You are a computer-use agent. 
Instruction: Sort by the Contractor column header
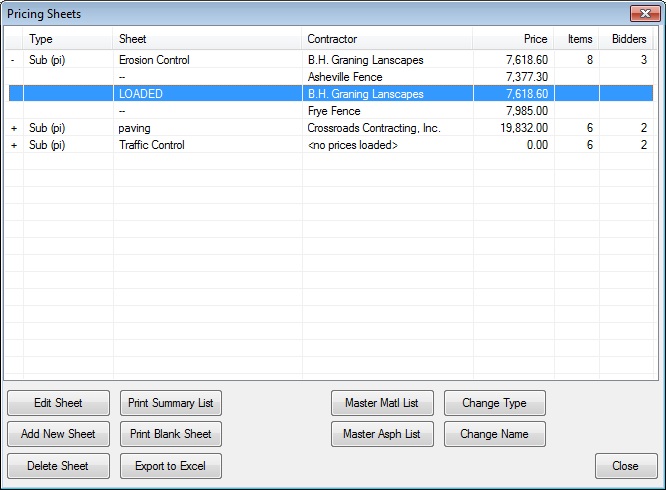pos(387,39)
